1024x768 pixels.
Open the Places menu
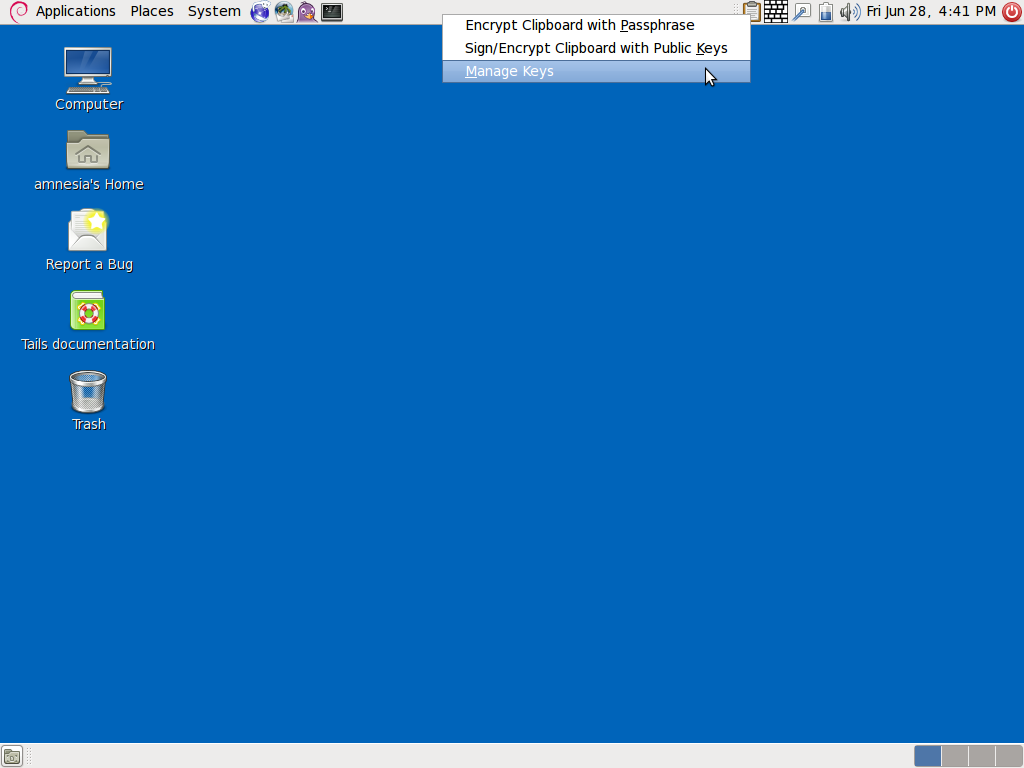coord(152,12)
